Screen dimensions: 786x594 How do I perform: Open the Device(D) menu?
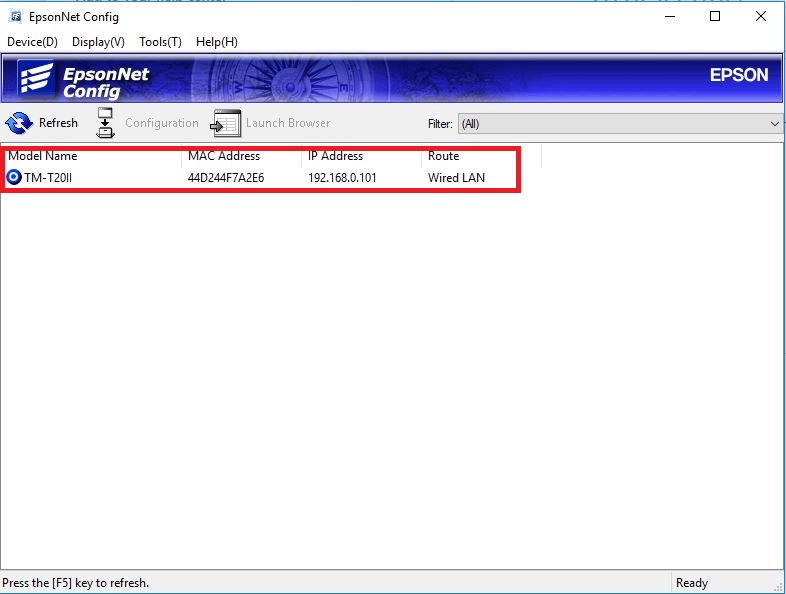click(32, 42)
